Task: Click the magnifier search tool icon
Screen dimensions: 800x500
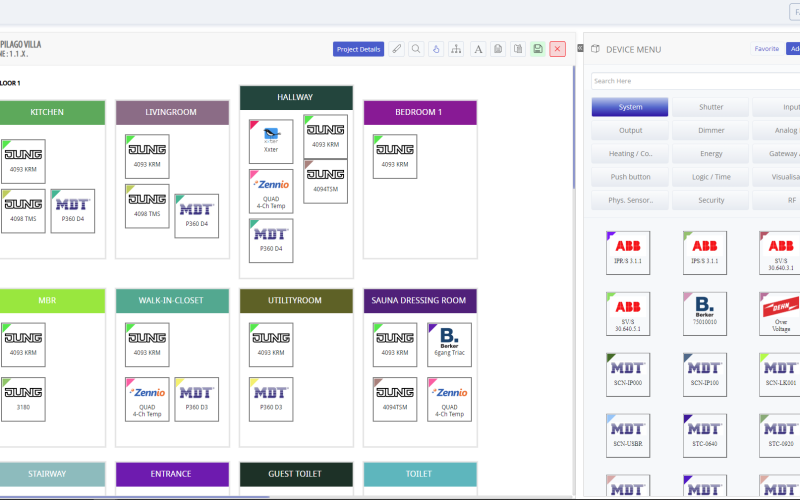Action: tap(416, 49)
